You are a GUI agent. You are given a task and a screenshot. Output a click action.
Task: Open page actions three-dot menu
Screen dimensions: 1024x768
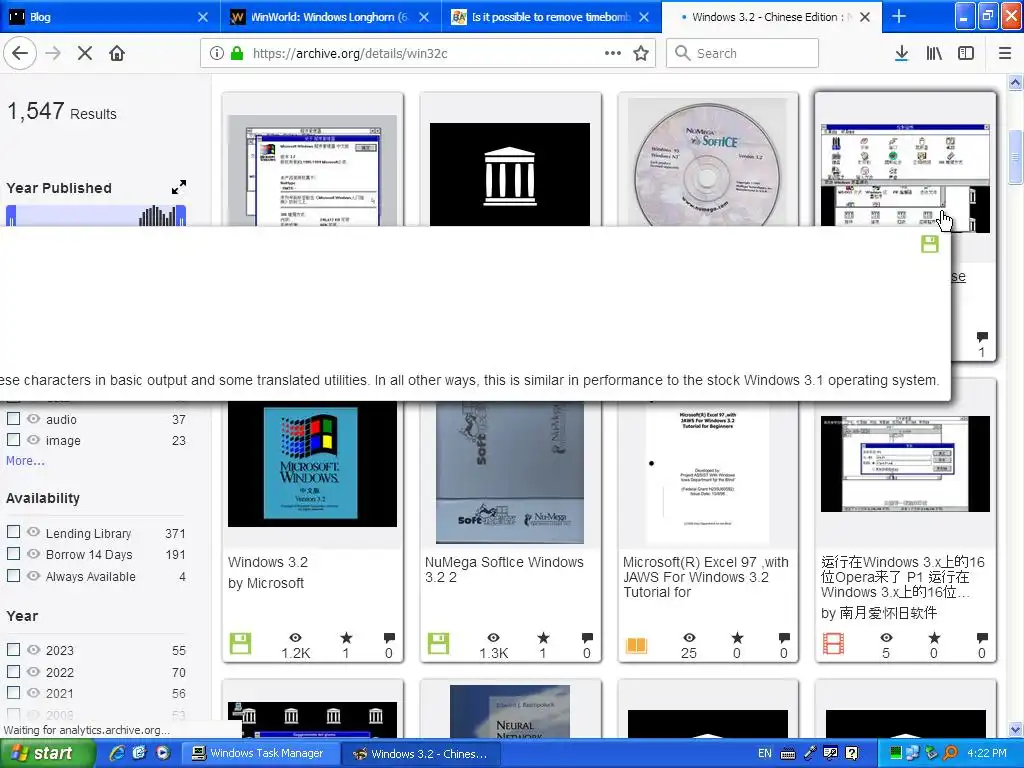click(613, 54)
